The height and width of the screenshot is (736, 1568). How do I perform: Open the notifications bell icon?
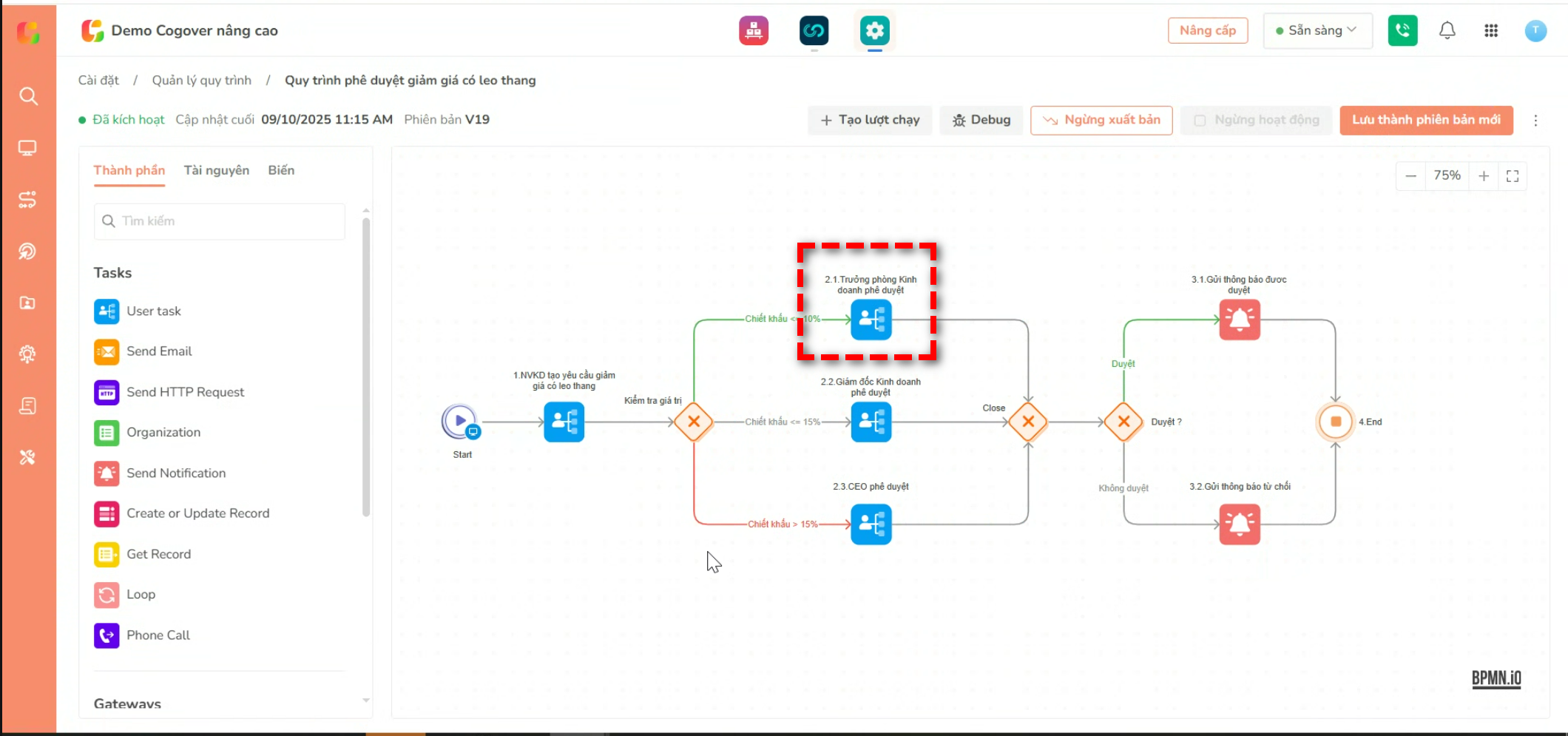(1447, 31)
